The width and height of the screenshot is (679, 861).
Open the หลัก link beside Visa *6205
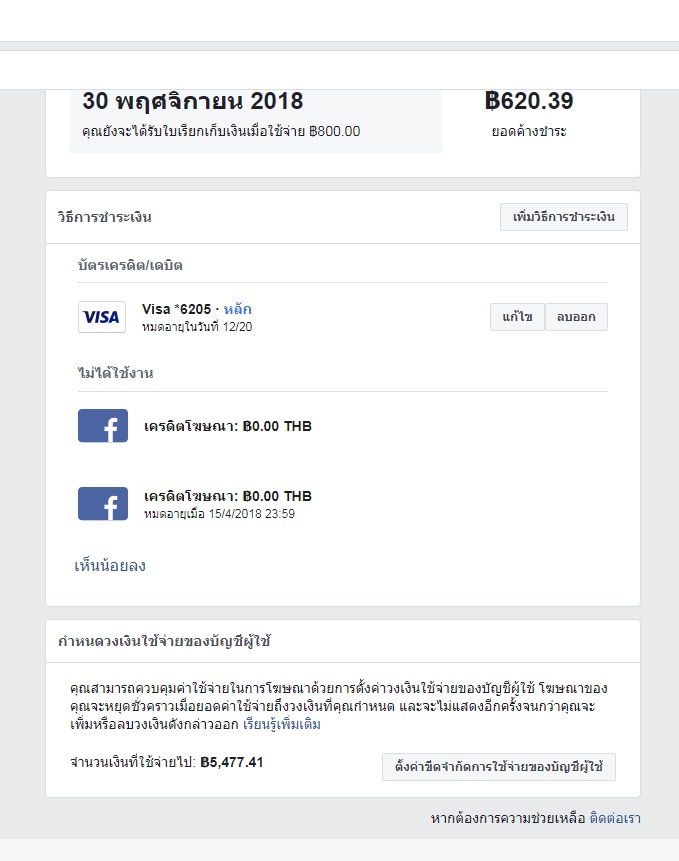coord(237,309)
